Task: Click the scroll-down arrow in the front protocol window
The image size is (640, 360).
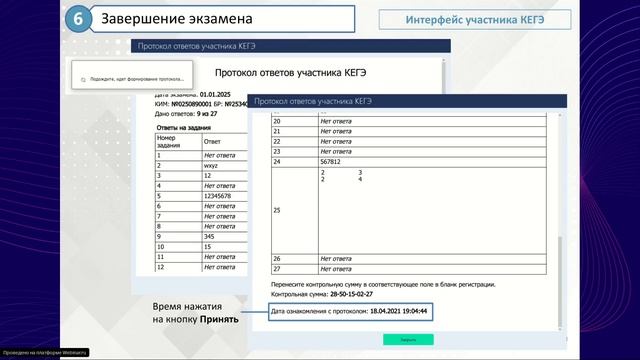Action: click(x=560, y=329)
